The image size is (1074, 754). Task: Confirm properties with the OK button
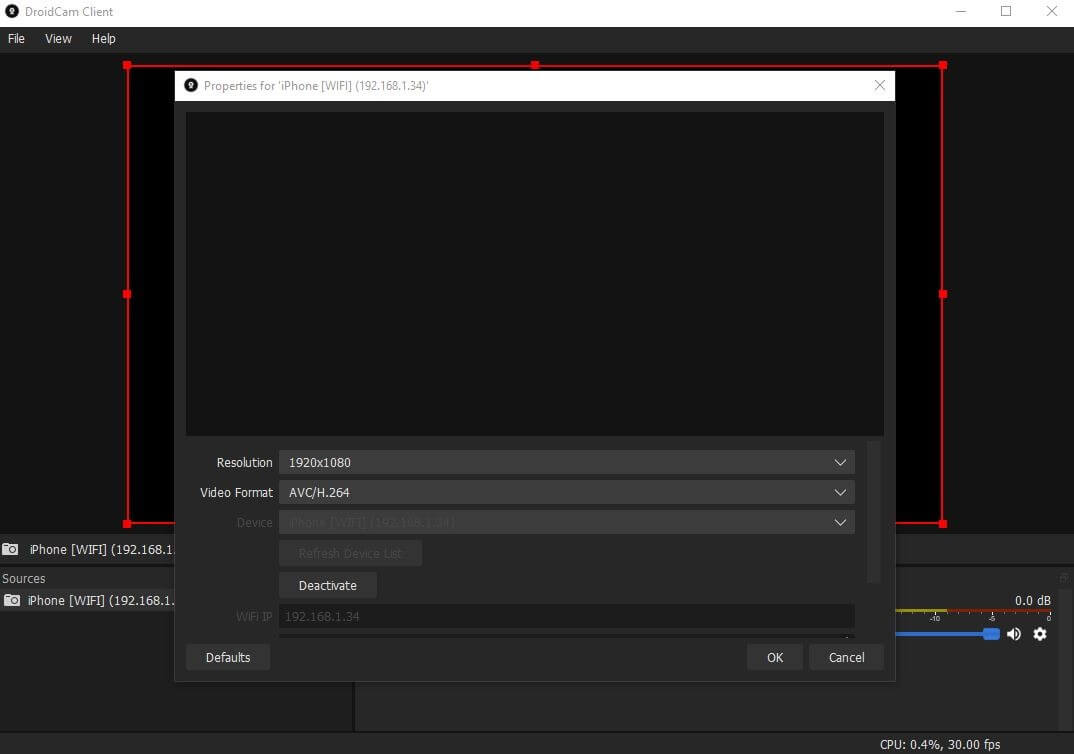point(775,657)
